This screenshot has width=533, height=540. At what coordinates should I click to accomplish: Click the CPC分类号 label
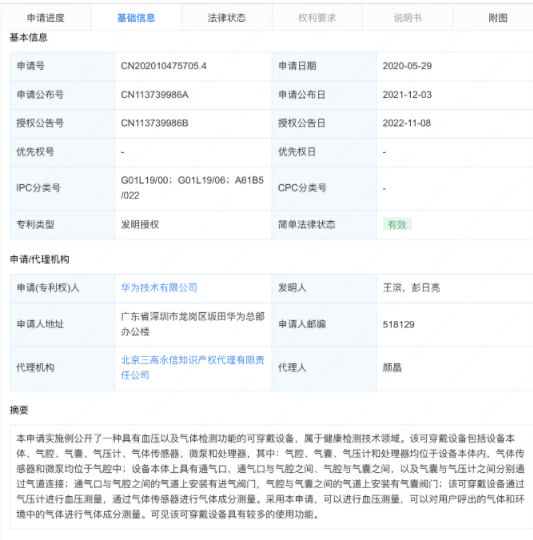302,188
